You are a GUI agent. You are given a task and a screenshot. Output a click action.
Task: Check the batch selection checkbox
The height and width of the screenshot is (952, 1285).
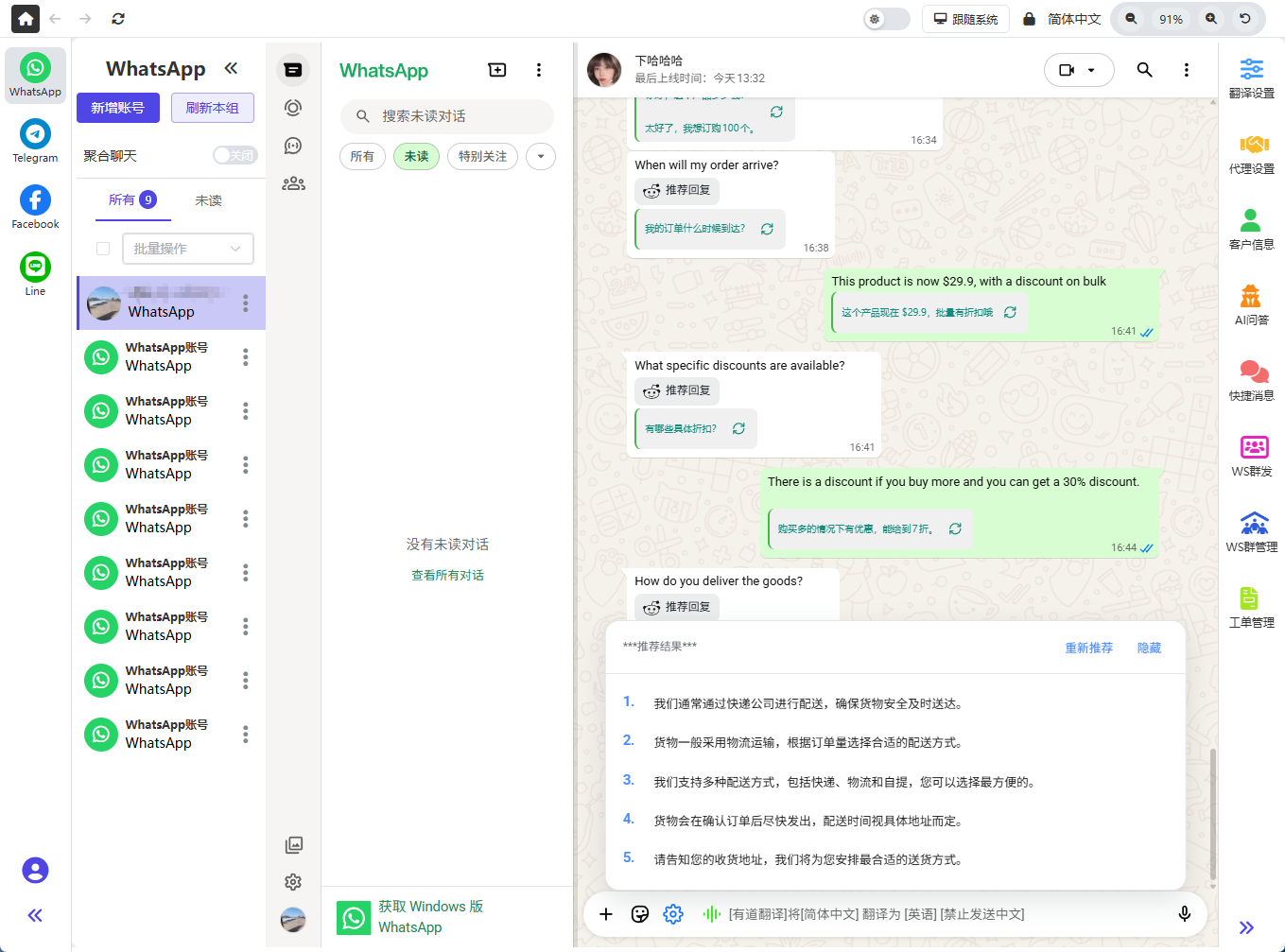[103, 249]
